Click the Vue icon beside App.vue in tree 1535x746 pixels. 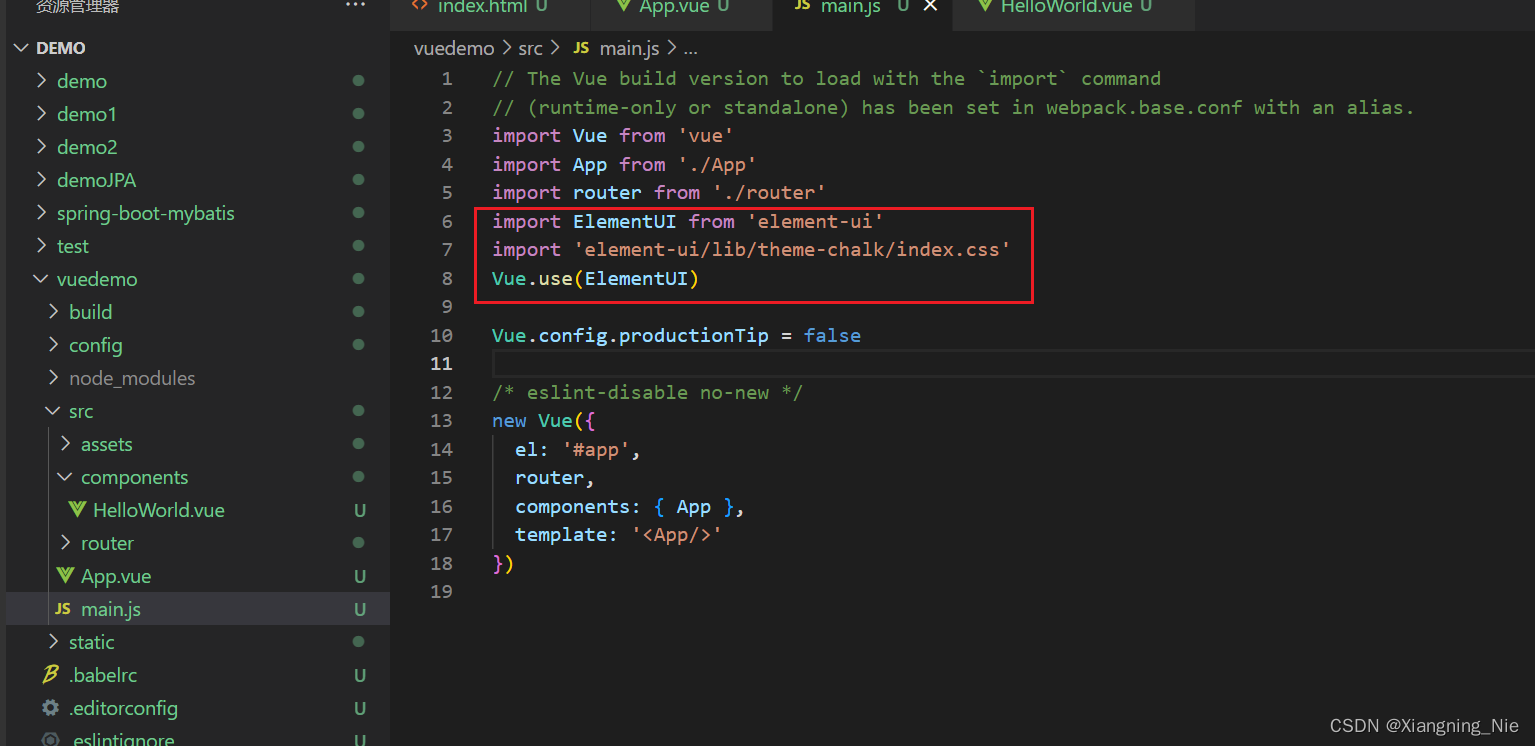click(65, 576)
